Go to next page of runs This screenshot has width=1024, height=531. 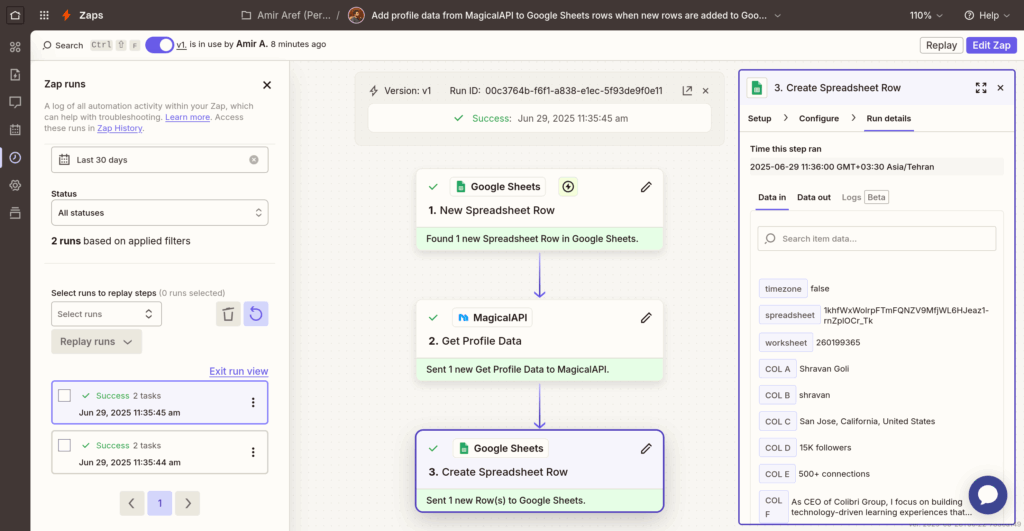(187, 503)
